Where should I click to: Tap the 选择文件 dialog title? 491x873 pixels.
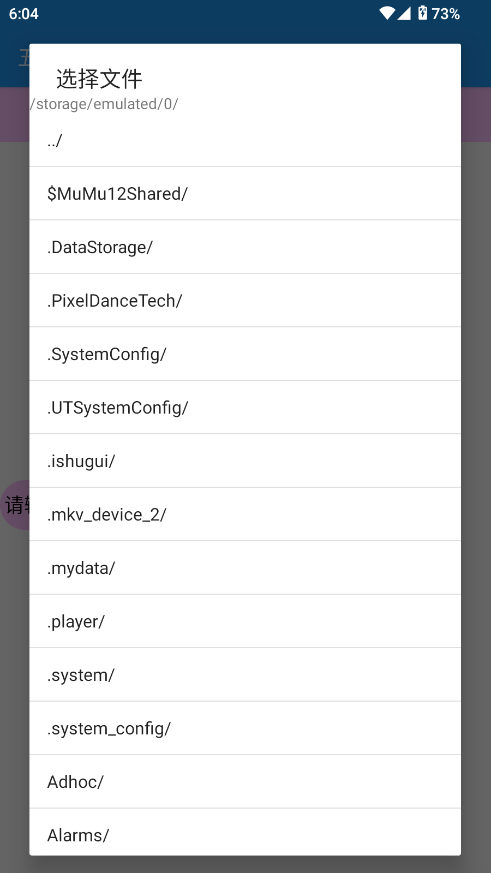coord(100,79)
